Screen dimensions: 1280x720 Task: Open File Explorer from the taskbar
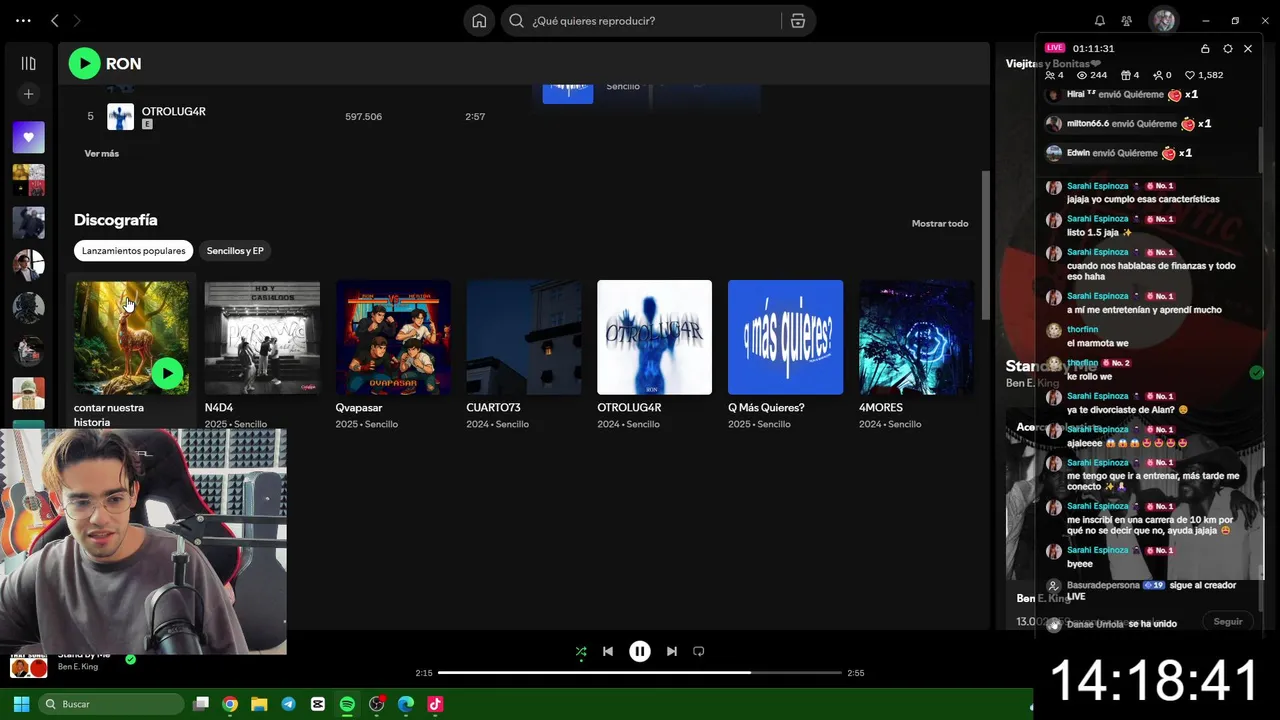(259, 704)
